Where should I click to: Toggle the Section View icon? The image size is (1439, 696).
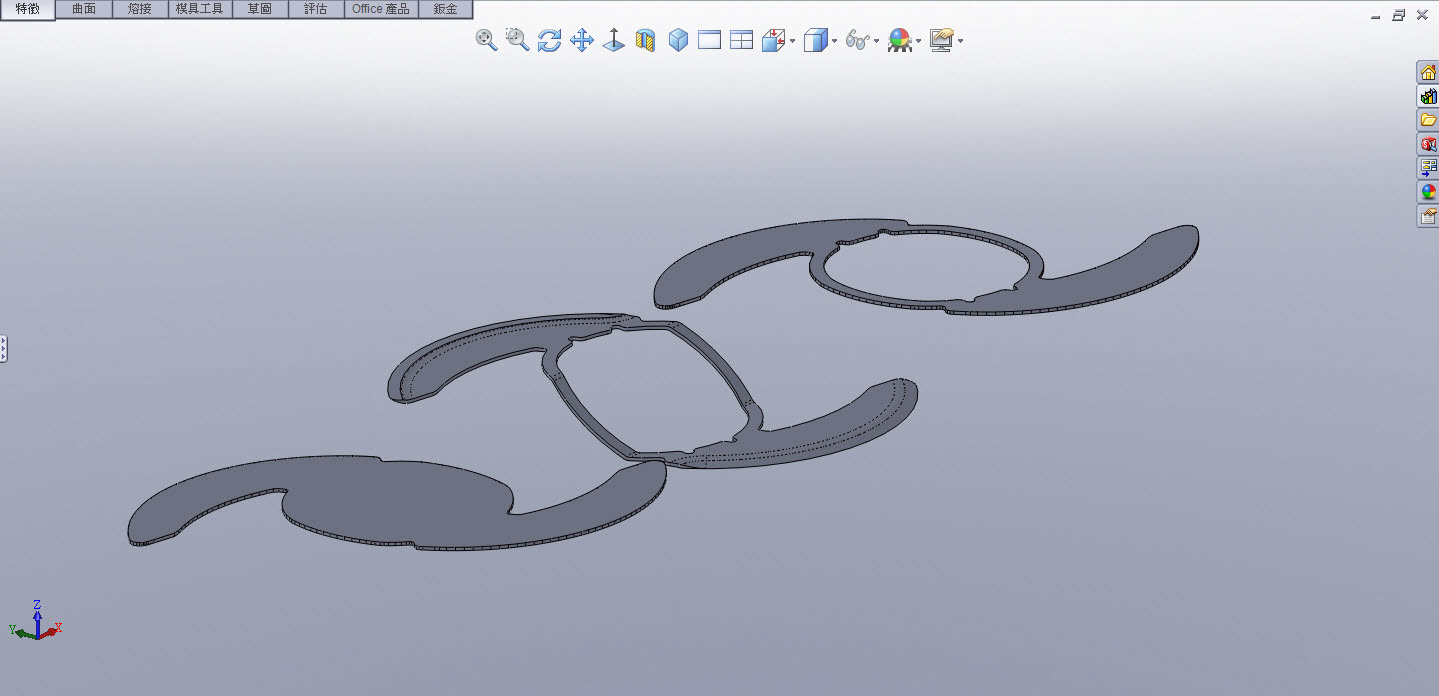tap(645, 40)
